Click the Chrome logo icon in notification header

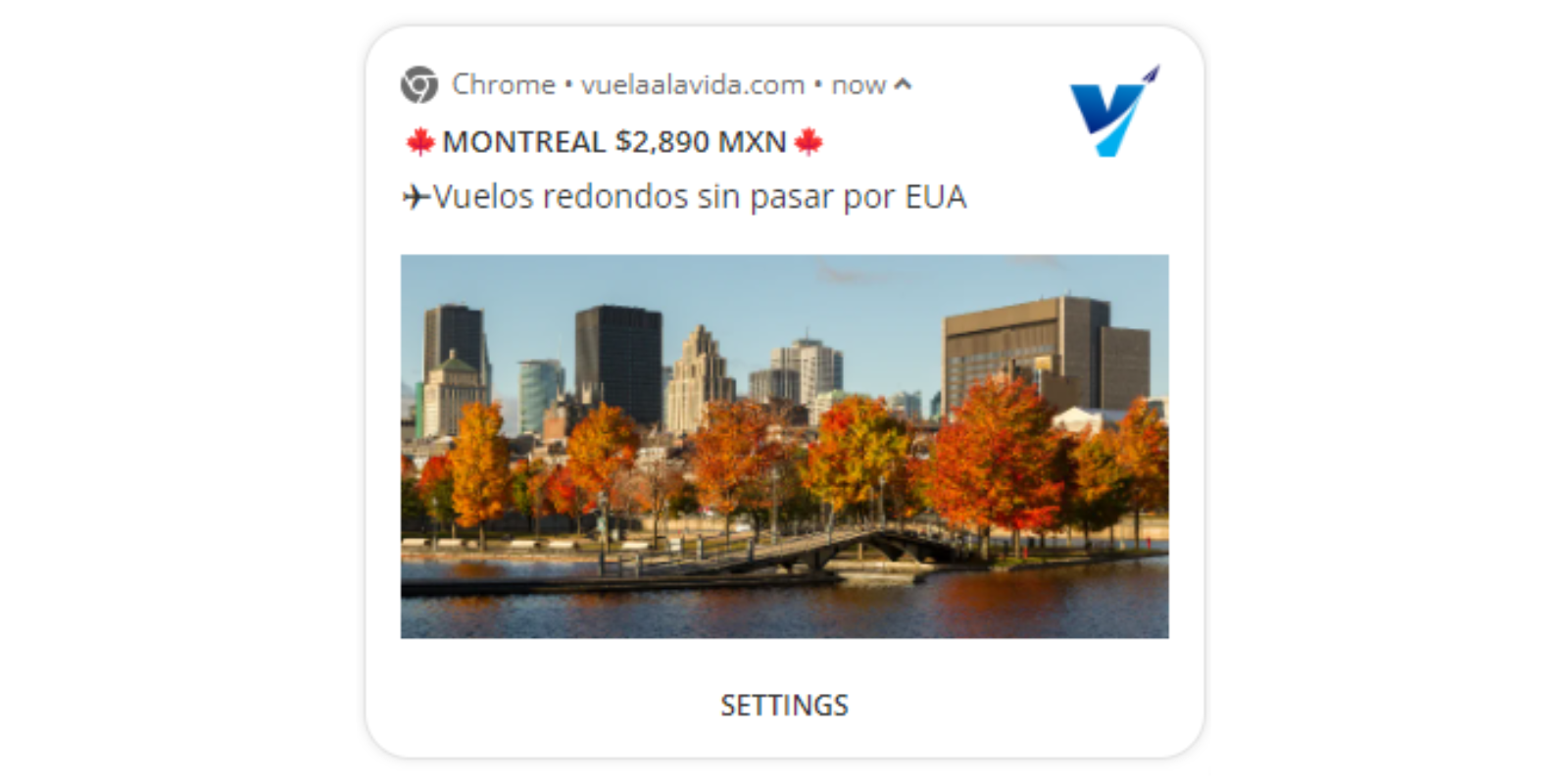coord(419,85)
